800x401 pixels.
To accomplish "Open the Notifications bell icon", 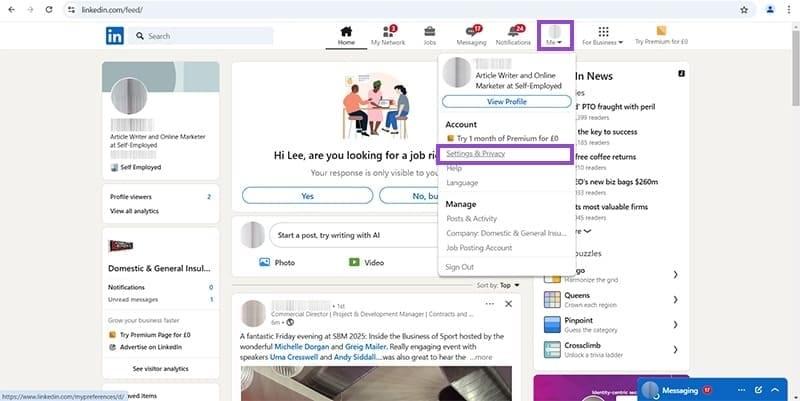I will coord(513,36).
